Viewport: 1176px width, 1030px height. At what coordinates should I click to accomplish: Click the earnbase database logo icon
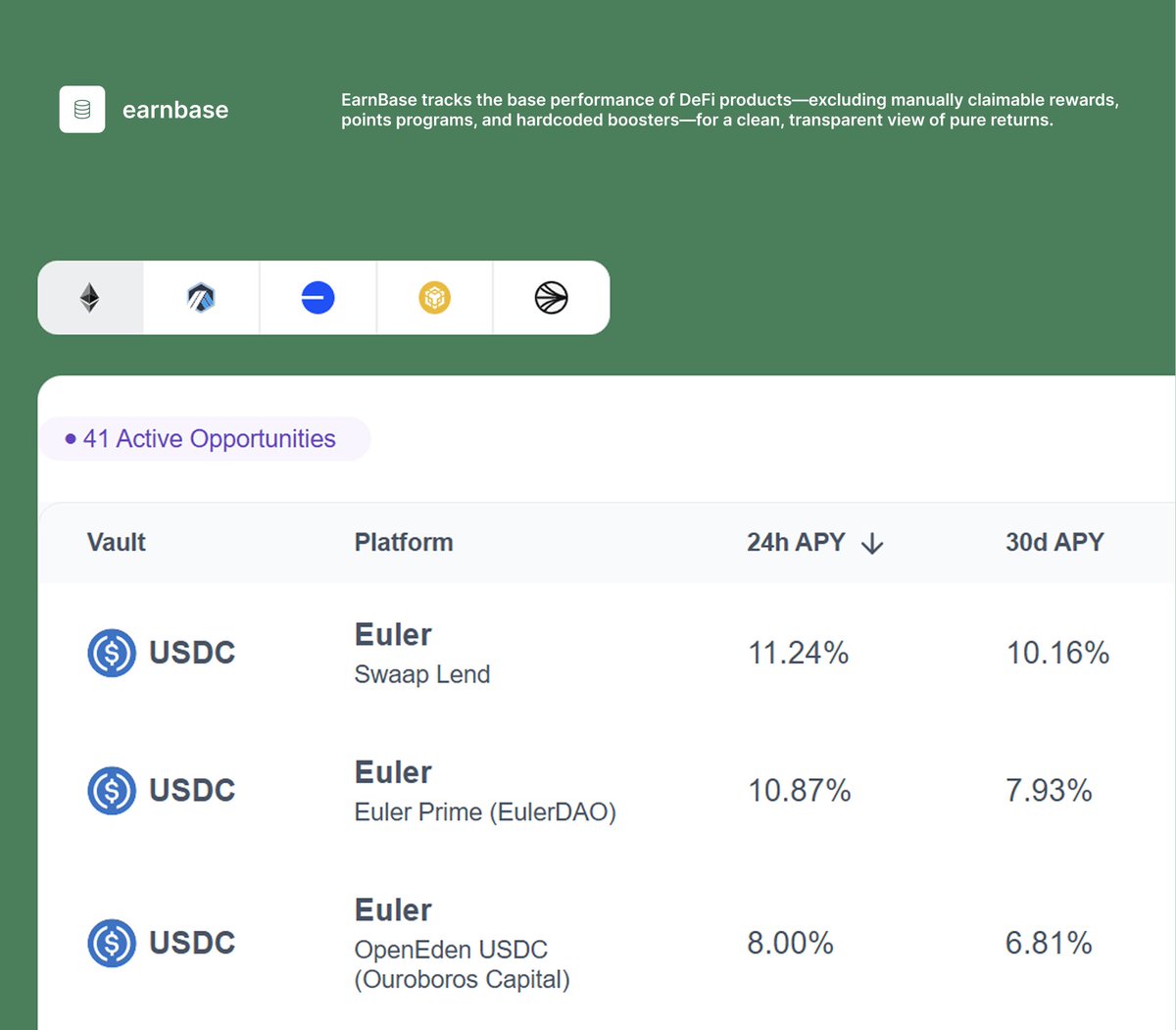(x=82, y=110)
